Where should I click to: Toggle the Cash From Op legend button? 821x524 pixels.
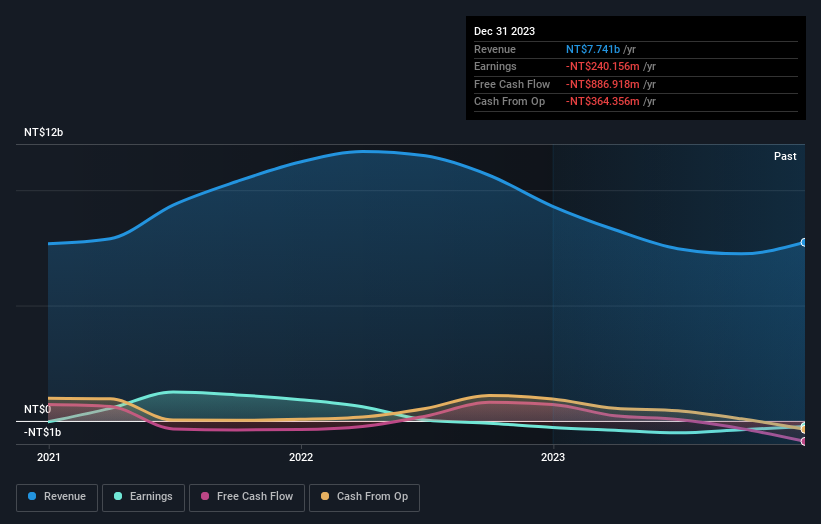tap(364, 497)
